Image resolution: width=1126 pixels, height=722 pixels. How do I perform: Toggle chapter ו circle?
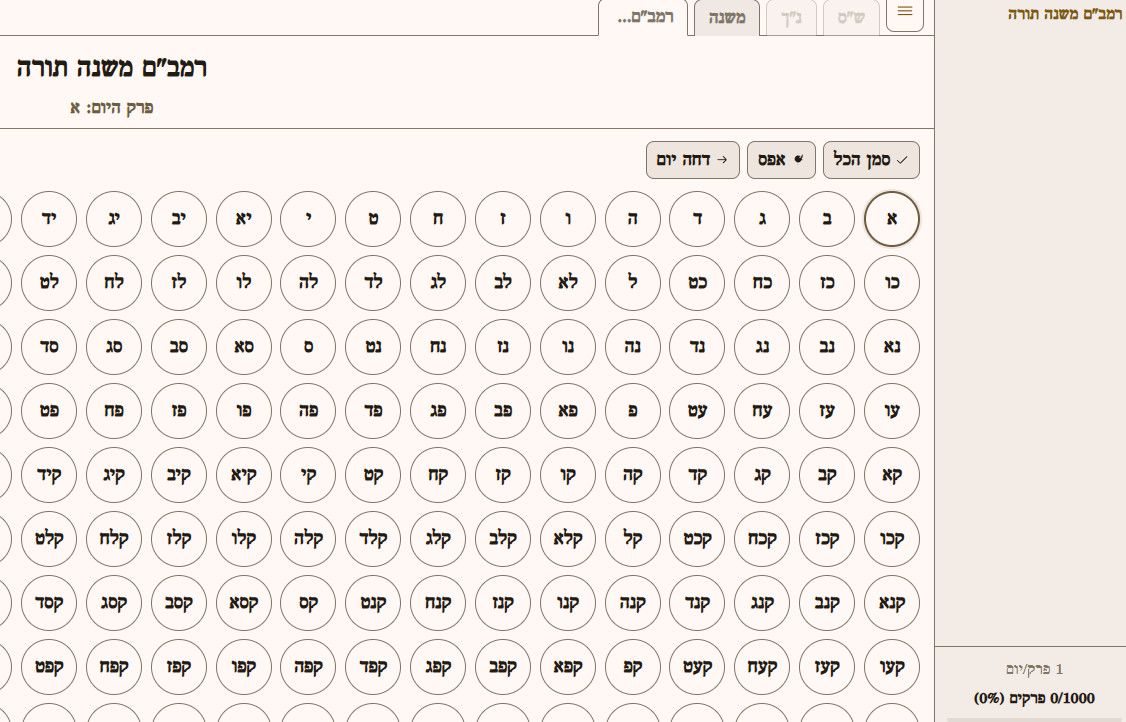[567, 218]
